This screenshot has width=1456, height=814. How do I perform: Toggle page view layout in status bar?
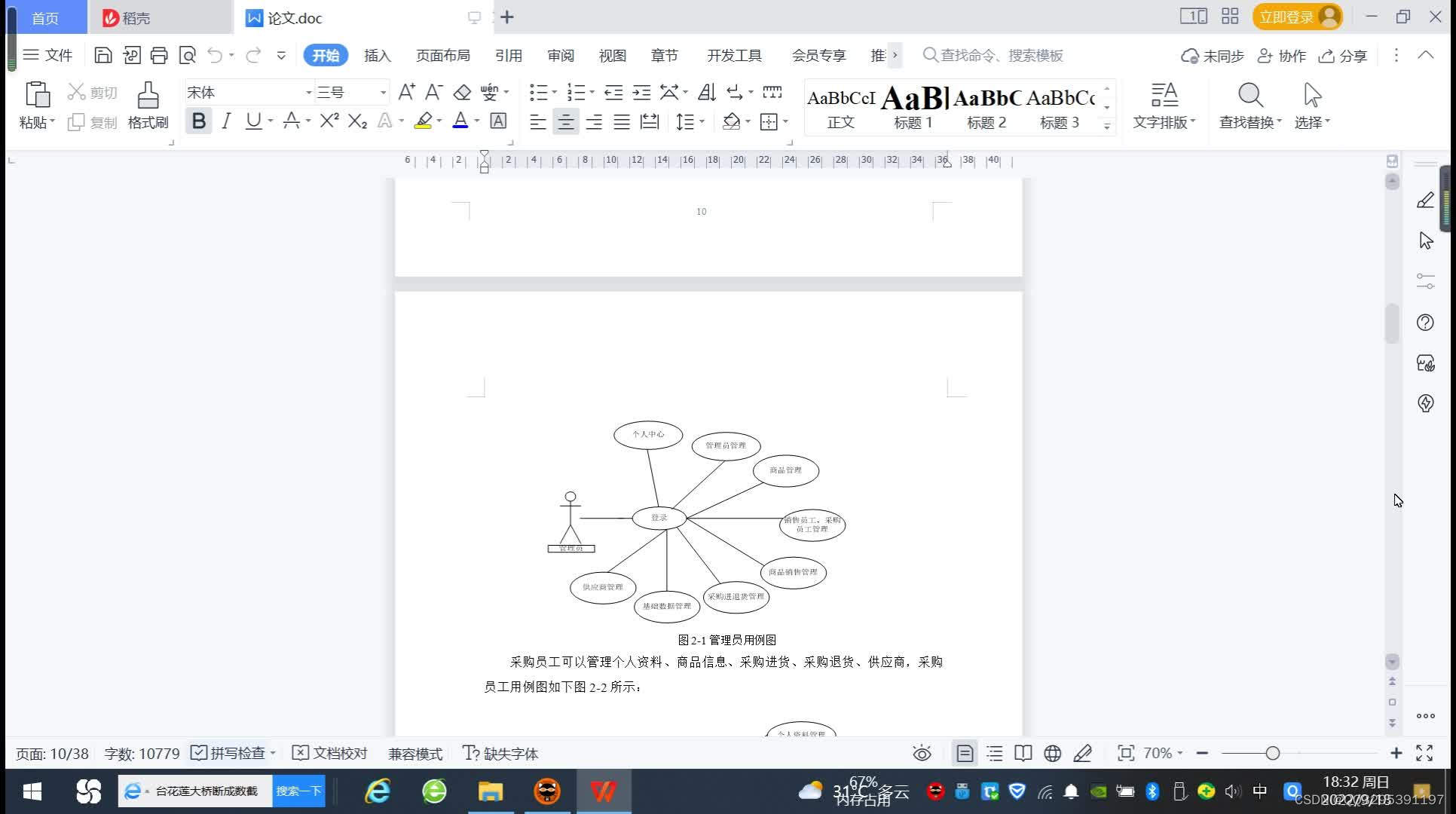[965, 753]
